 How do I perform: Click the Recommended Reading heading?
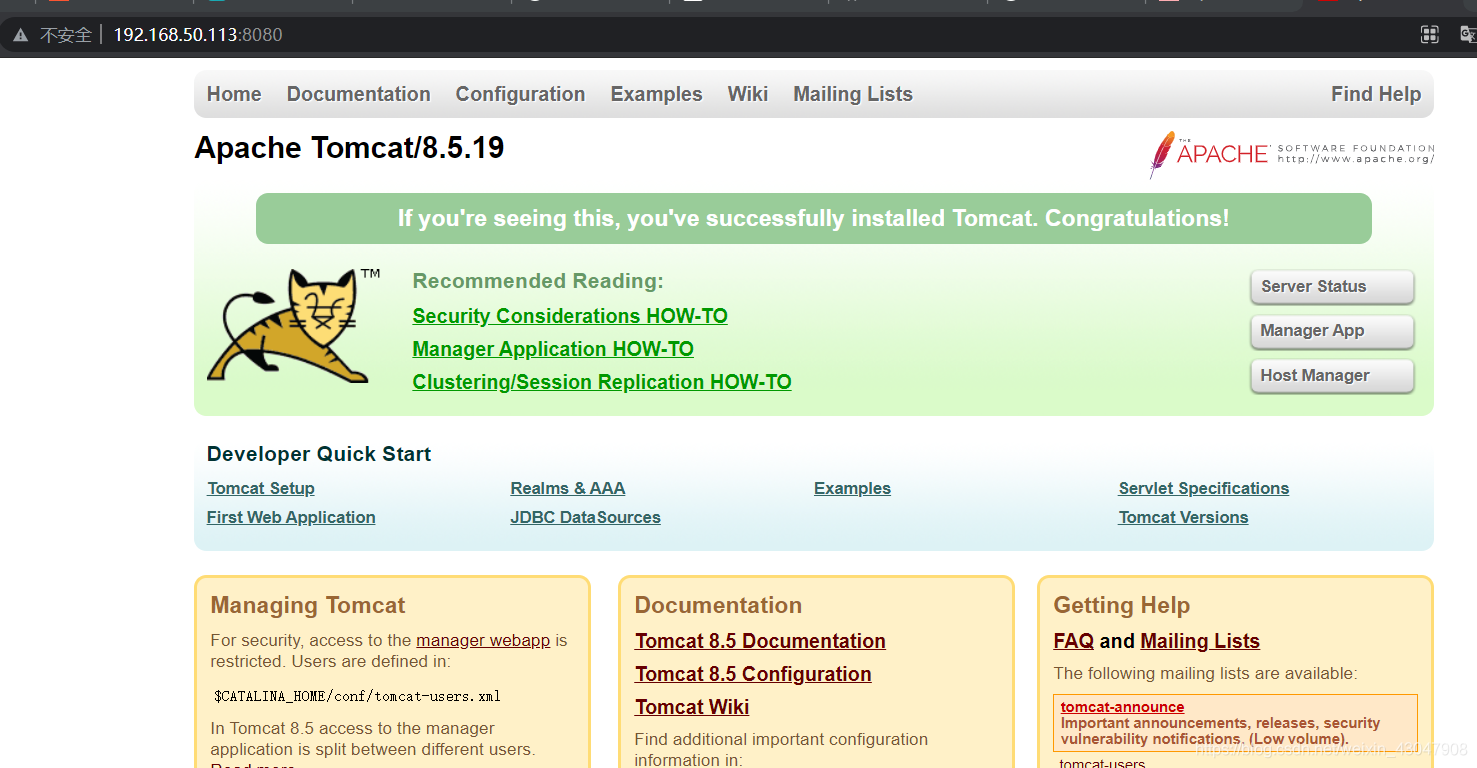coord(538,281)
